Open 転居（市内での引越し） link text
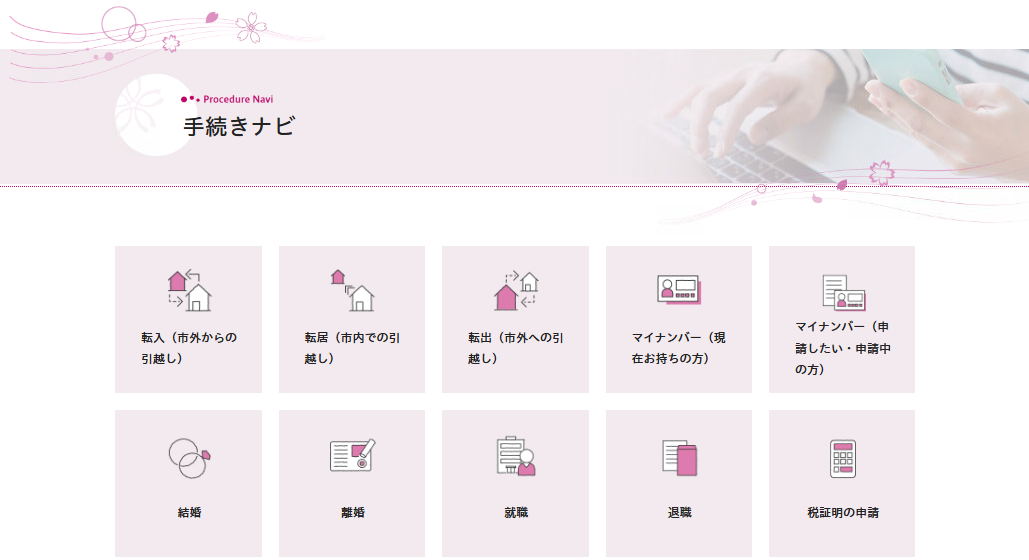 352,348
